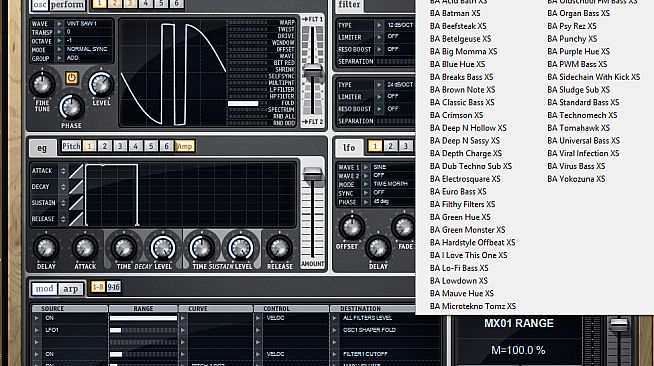
Task: Select envelope generator 6
Action: coord(166,146)
